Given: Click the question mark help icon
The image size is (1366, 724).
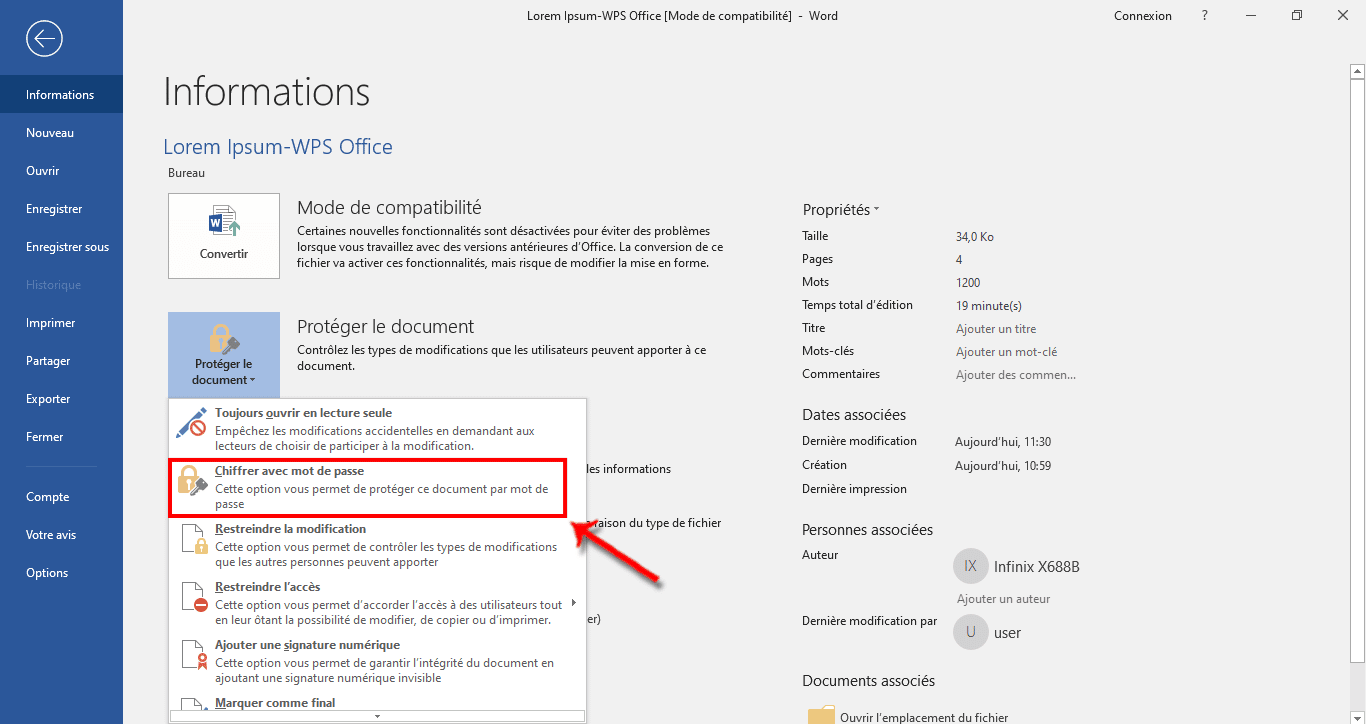Looking at the screenshot, I should [x=1203, y=15].
